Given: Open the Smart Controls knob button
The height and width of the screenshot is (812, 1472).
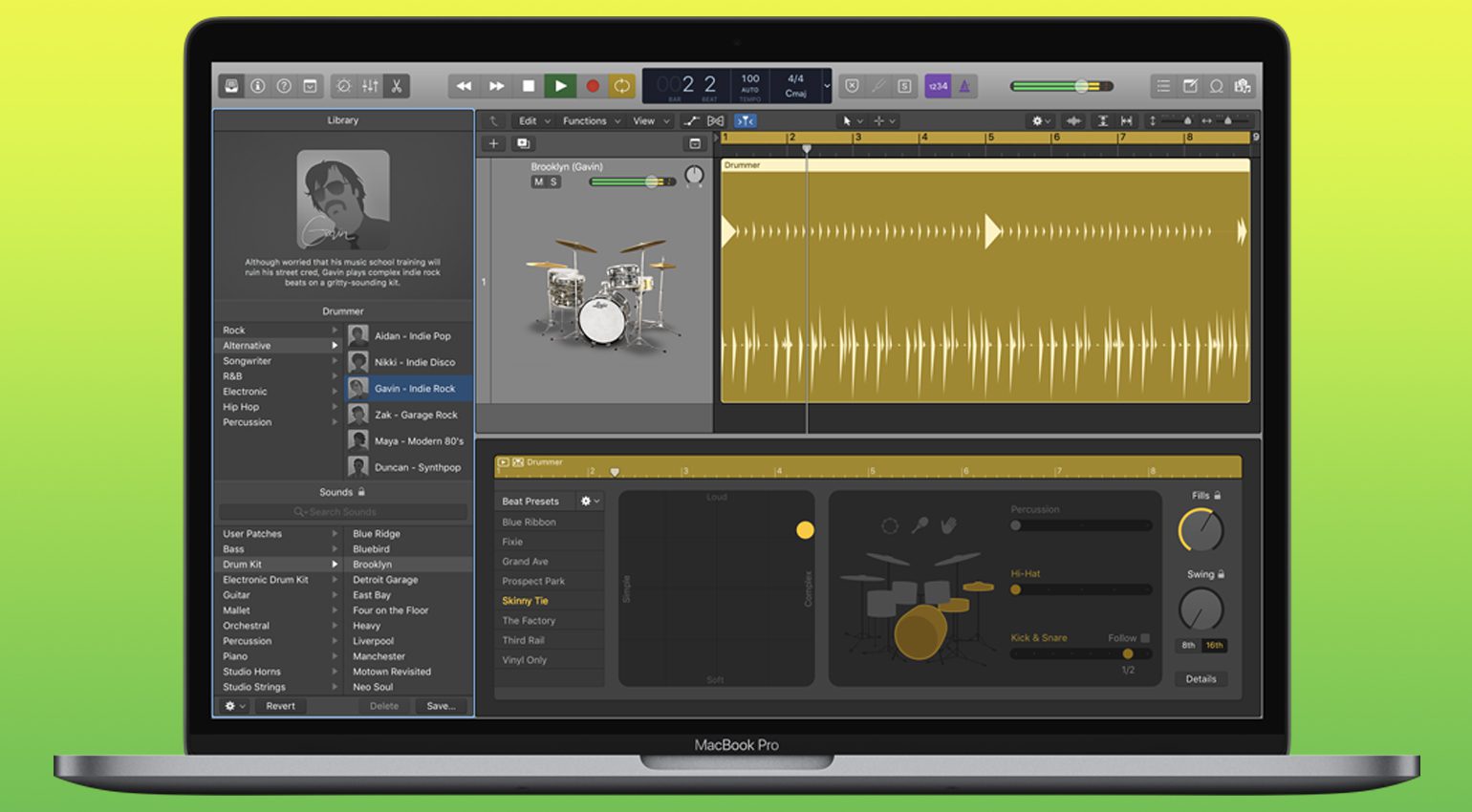Looking at the screenshot, I should (x=343, y=86).
